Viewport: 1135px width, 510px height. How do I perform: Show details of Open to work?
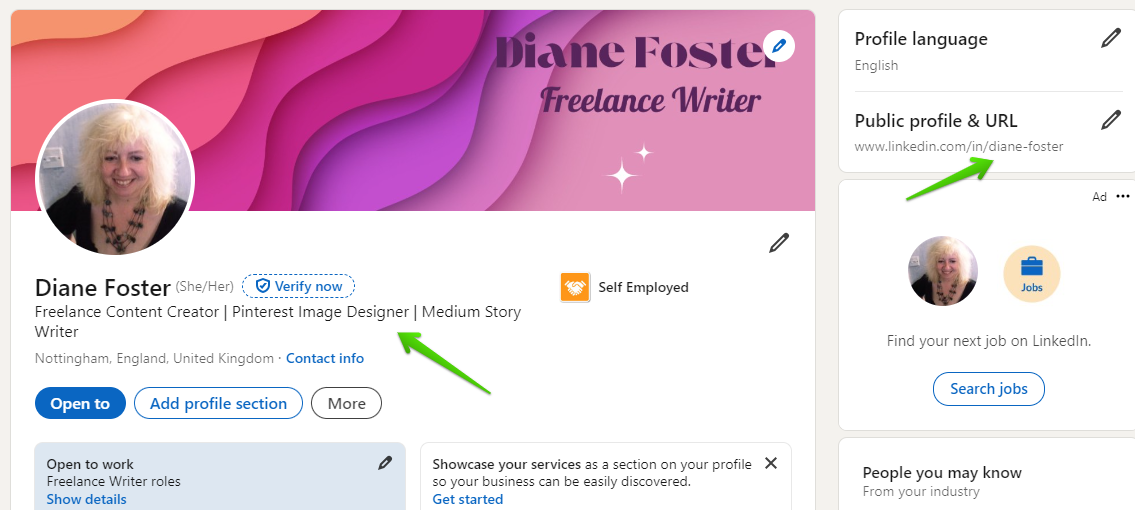click(86, 499)
